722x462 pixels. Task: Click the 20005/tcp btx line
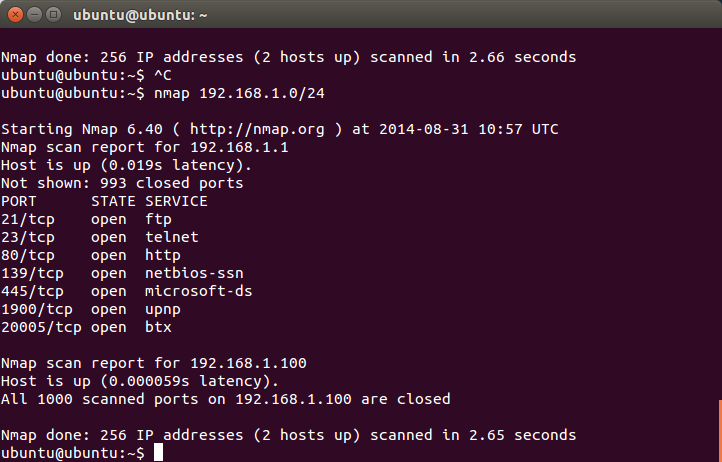pos(87,327)
